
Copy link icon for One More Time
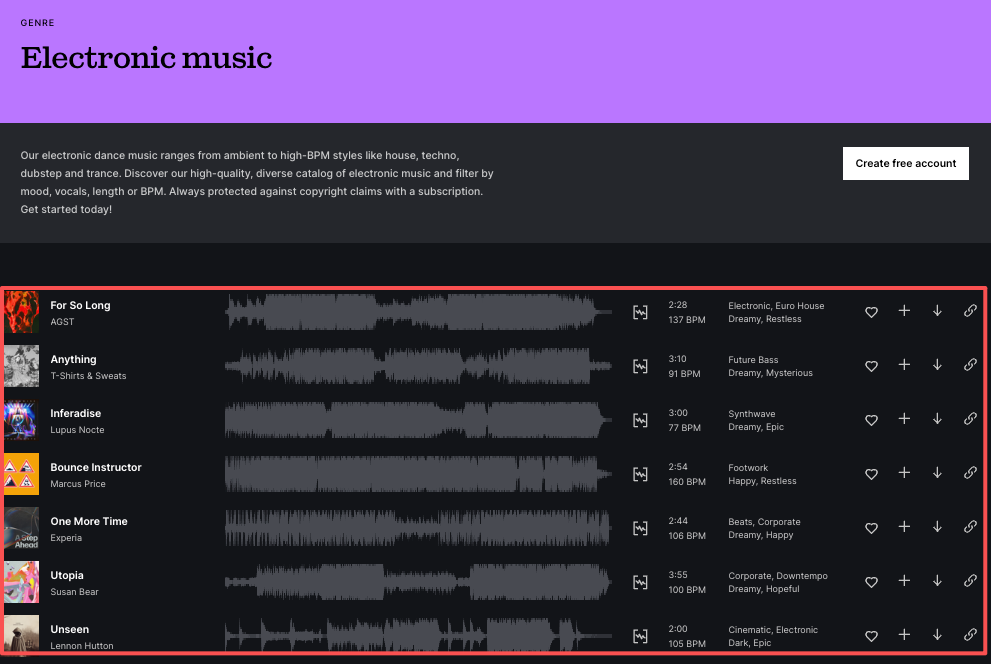tap(970, 527)
